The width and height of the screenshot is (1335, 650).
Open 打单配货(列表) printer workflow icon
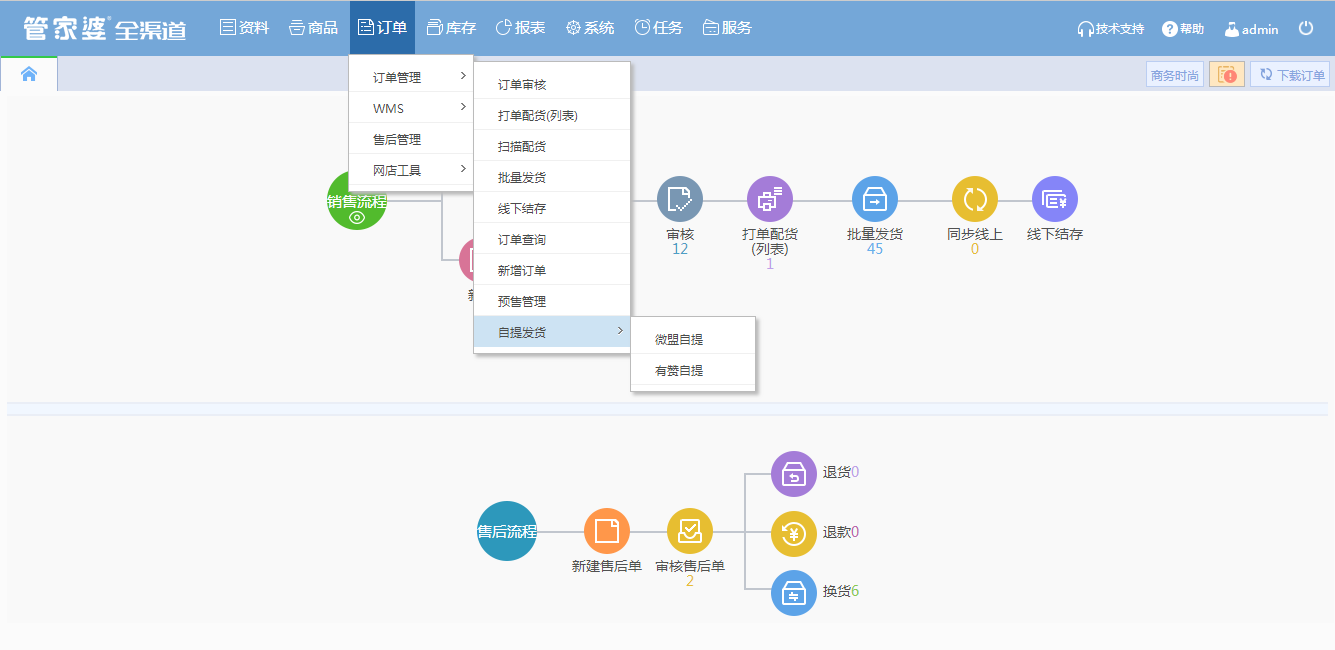point(770,199)
